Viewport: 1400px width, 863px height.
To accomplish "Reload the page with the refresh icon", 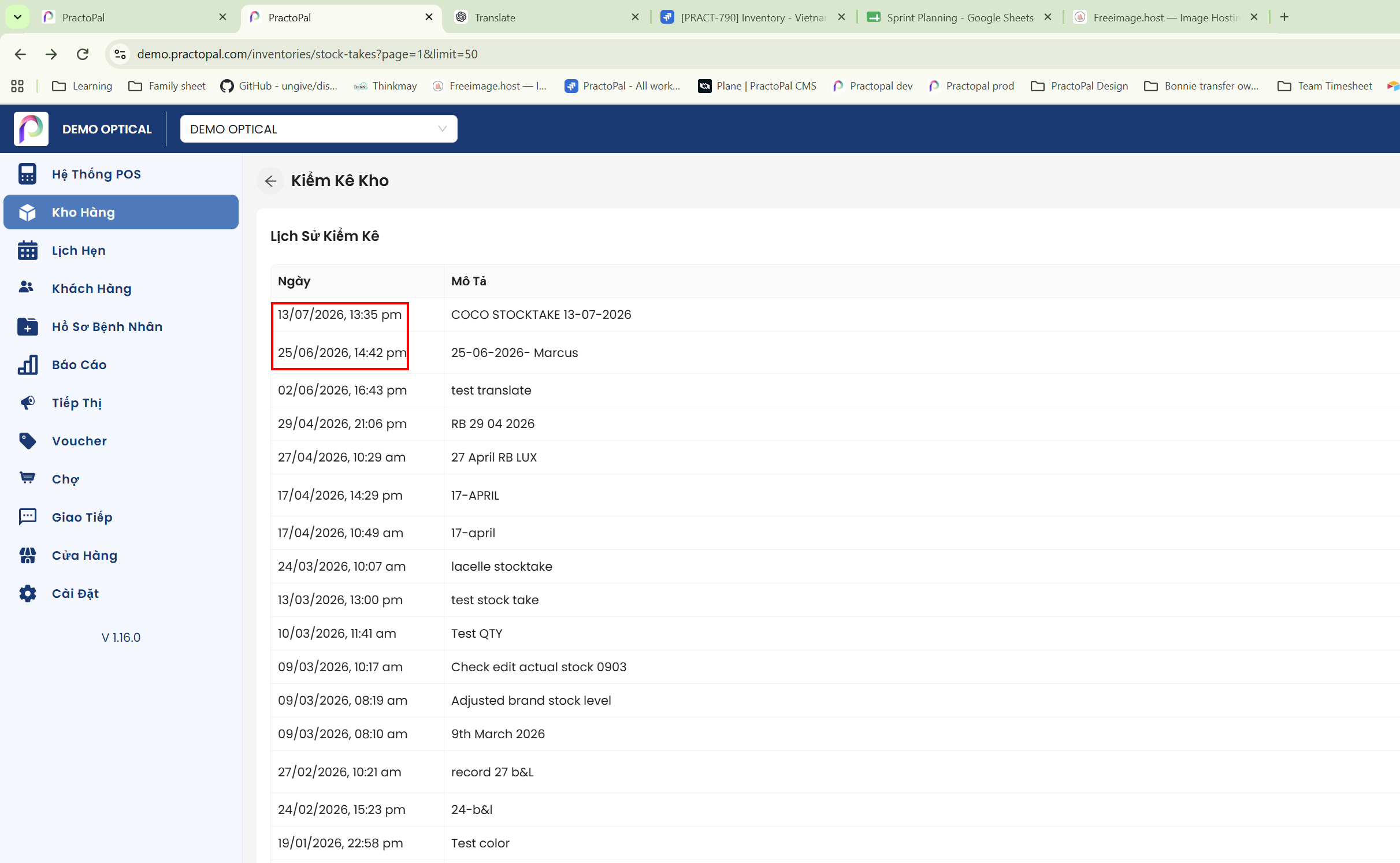I will [x=83, y=54].
